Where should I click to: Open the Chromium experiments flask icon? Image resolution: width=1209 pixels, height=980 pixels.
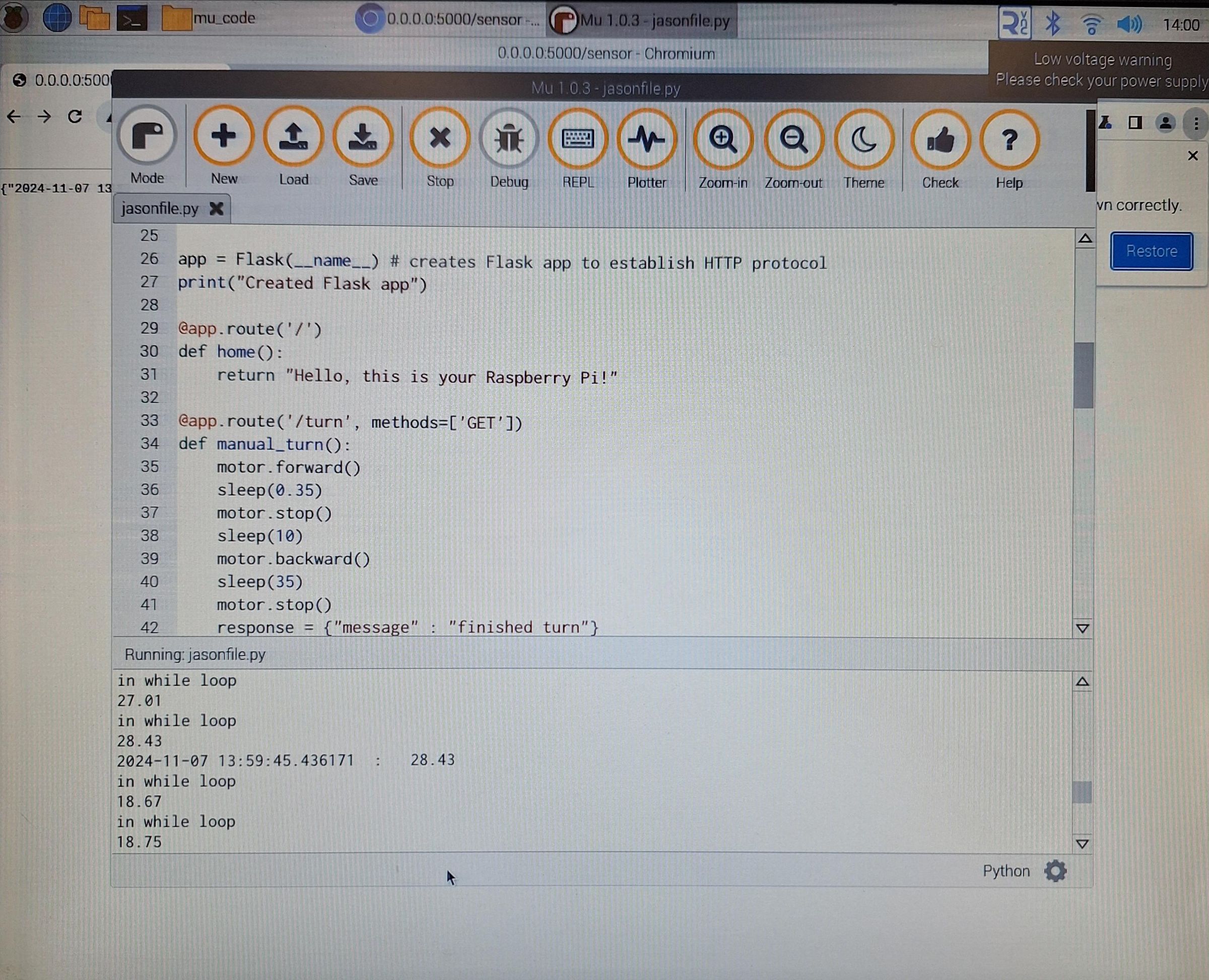click(x=1106, y=122)
